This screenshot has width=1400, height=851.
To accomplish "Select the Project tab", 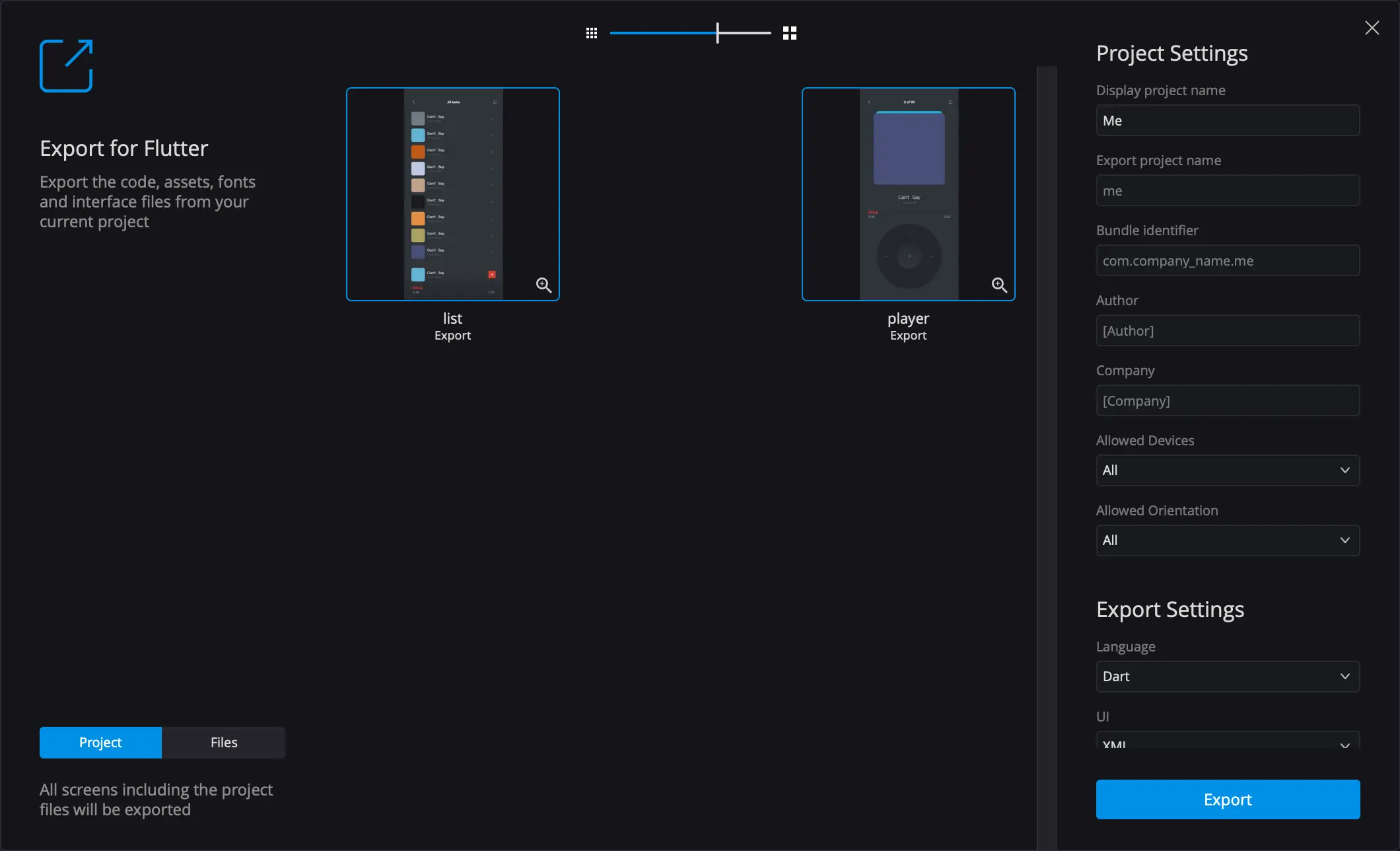I will [100, 743].
